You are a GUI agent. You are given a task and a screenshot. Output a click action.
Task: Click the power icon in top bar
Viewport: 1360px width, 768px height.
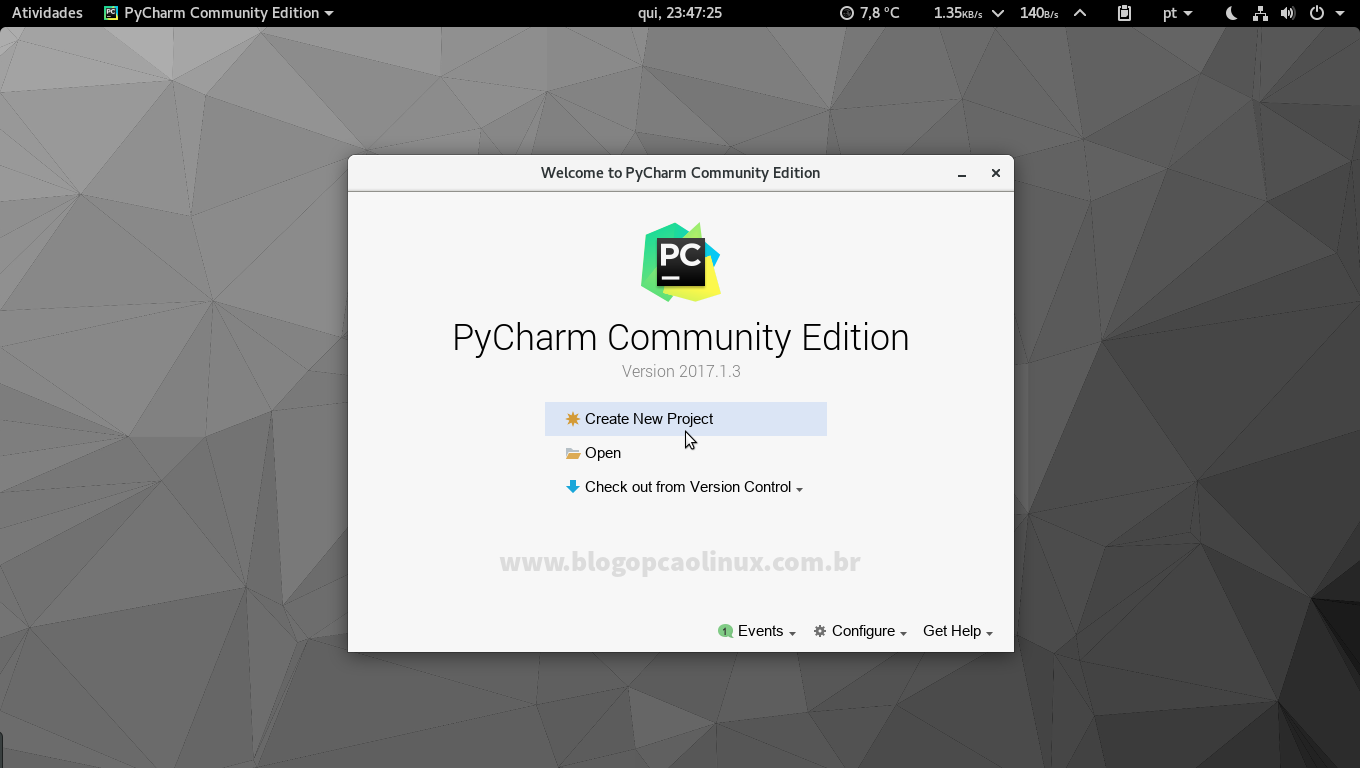[1316, 13]
